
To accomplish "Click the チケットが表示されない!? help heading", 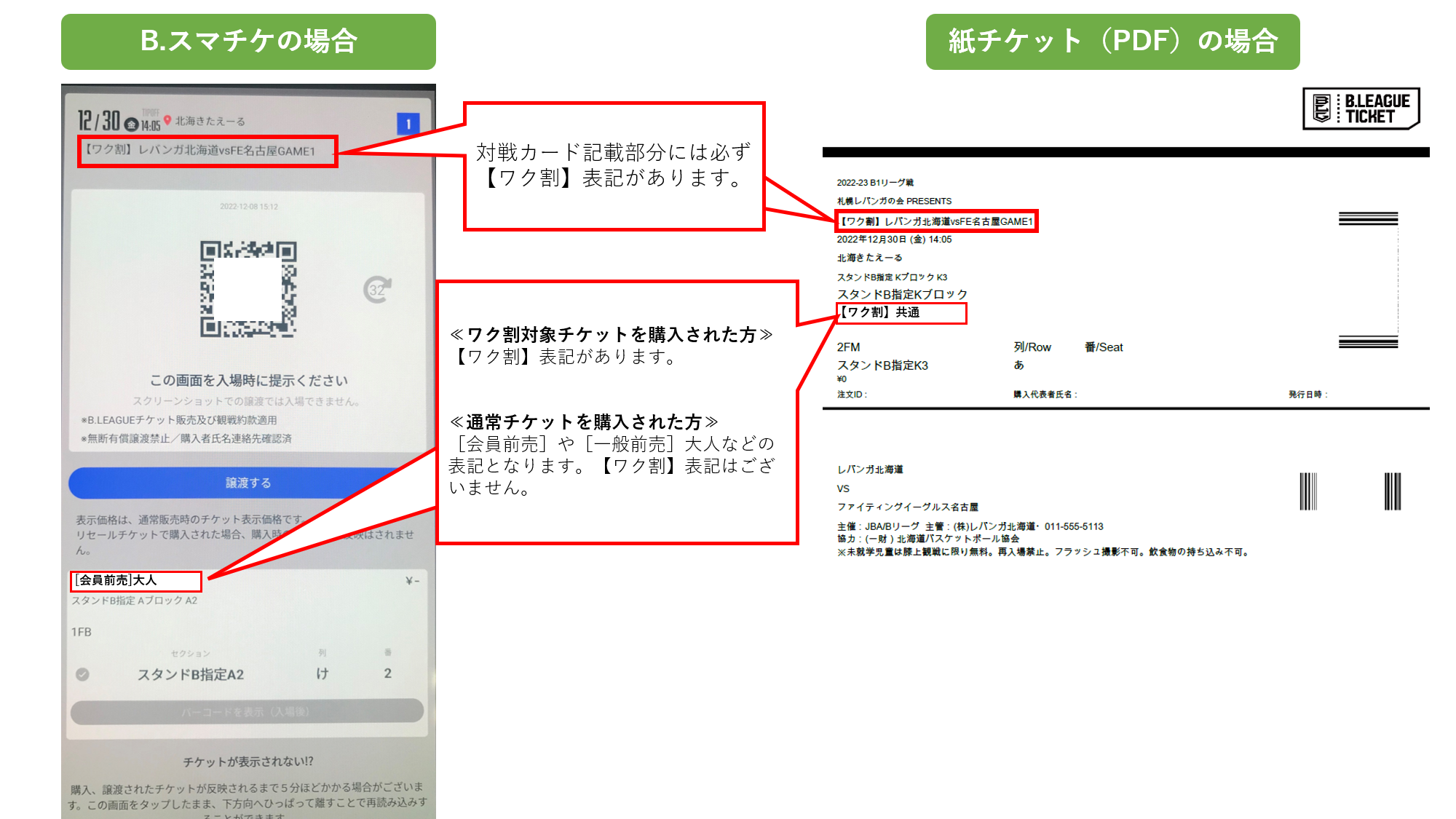I will tap(248, 761).
